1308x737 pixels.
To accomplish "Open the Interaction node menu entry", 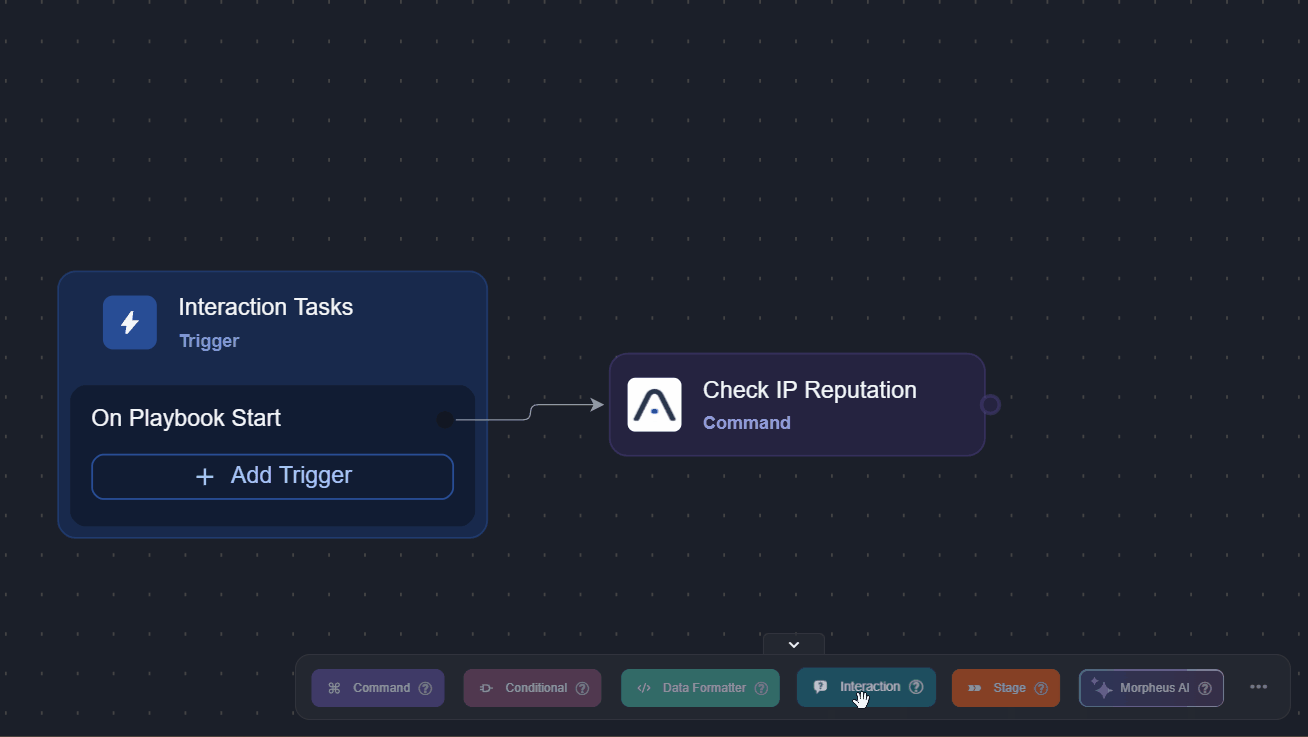I will pyautogui.click(x=866, y=687).
